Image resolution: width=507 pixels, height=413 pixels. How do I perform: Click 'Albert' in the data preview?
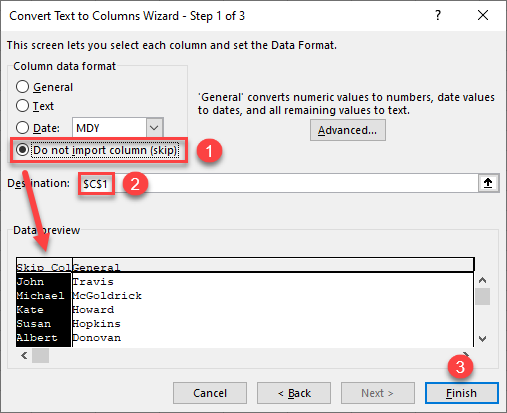click(37, 338)
